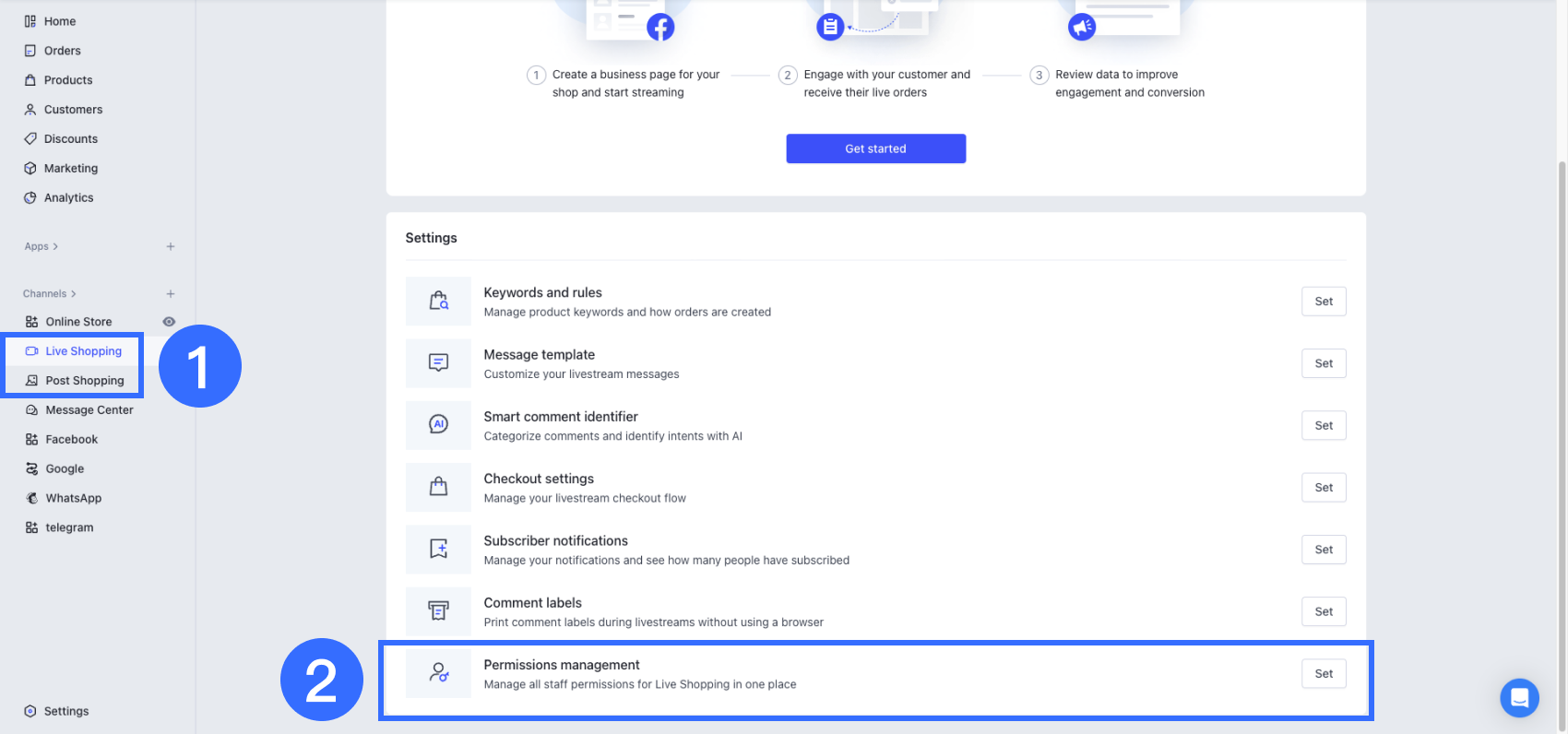The width and height of the screenshot is (1568, 734).
Task: Click the Keywords and rules icon
Action: click(438, 302)
